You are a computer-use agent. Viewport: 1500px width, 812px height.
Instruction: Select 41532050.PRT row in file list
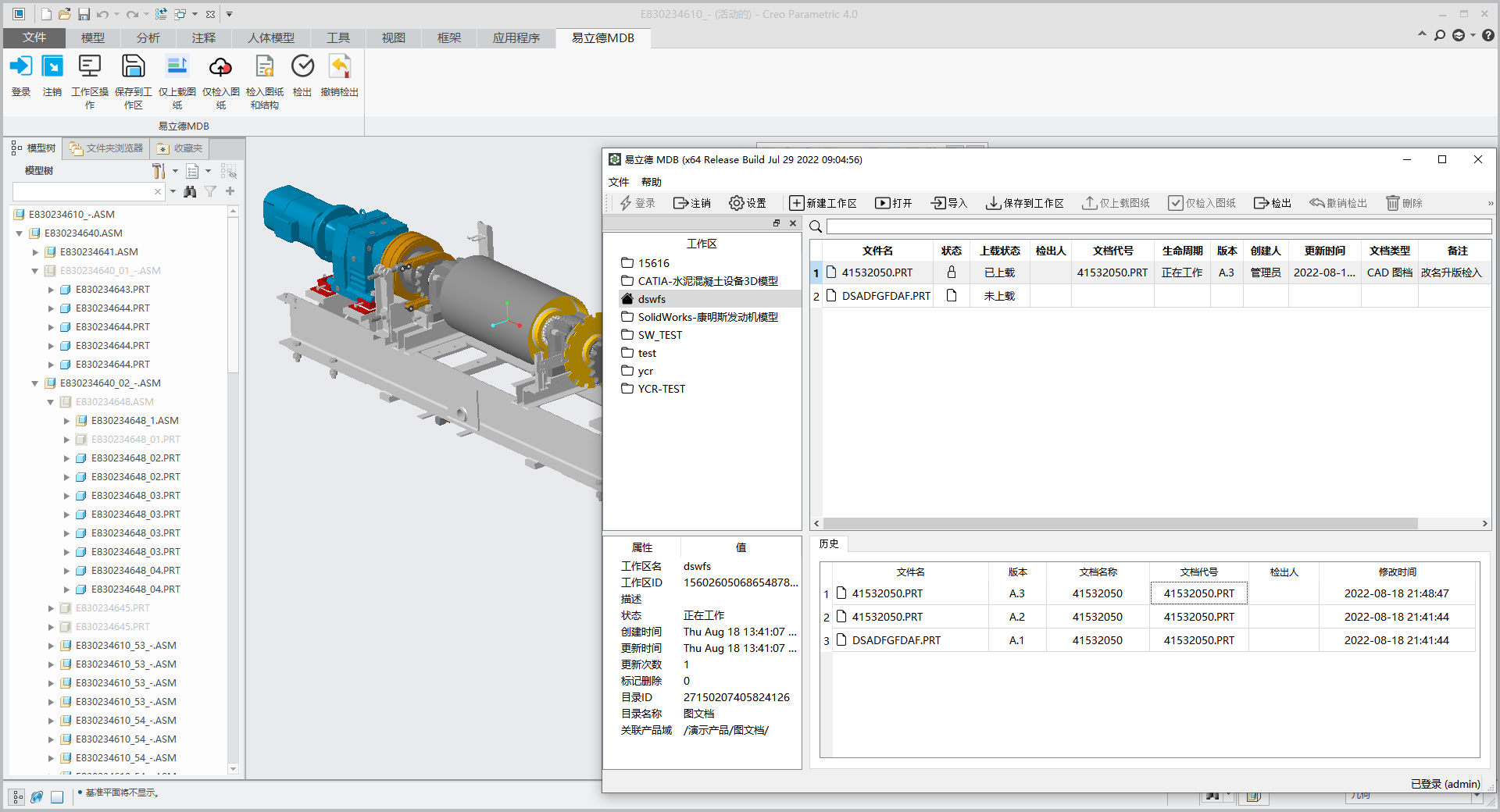1150,272
